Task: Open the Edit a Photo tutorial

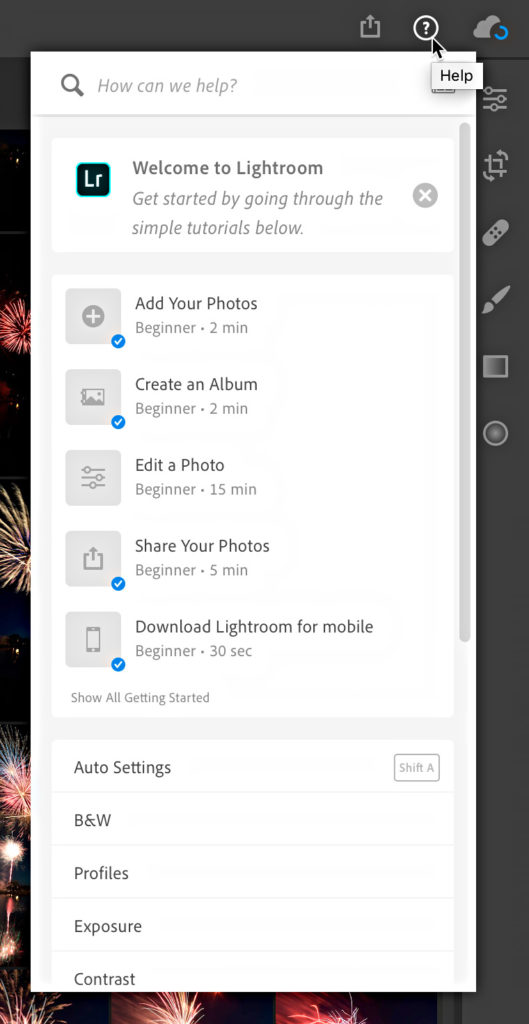Action: (252, 477)
